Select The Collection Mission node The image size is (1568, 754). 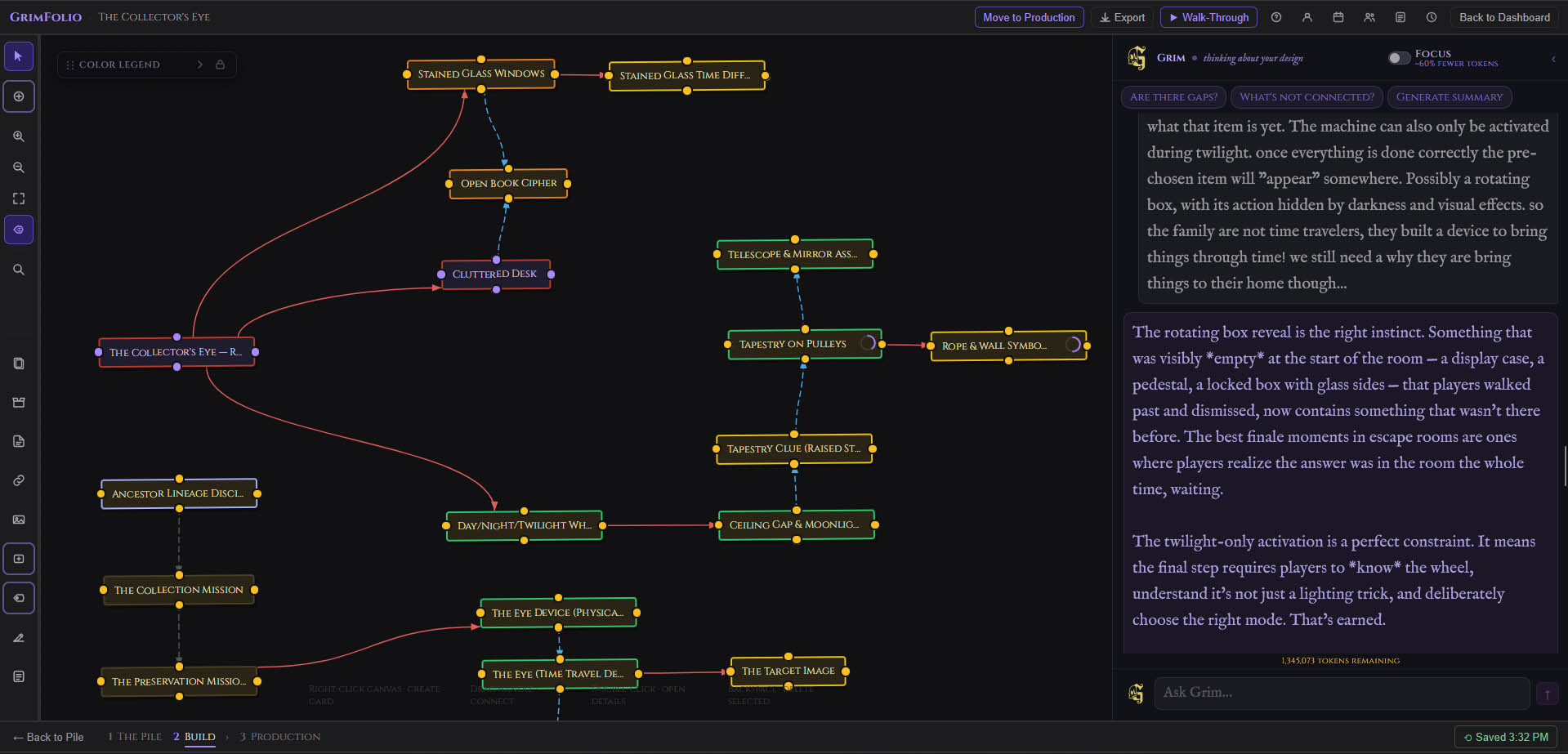[x=179, y=590]
